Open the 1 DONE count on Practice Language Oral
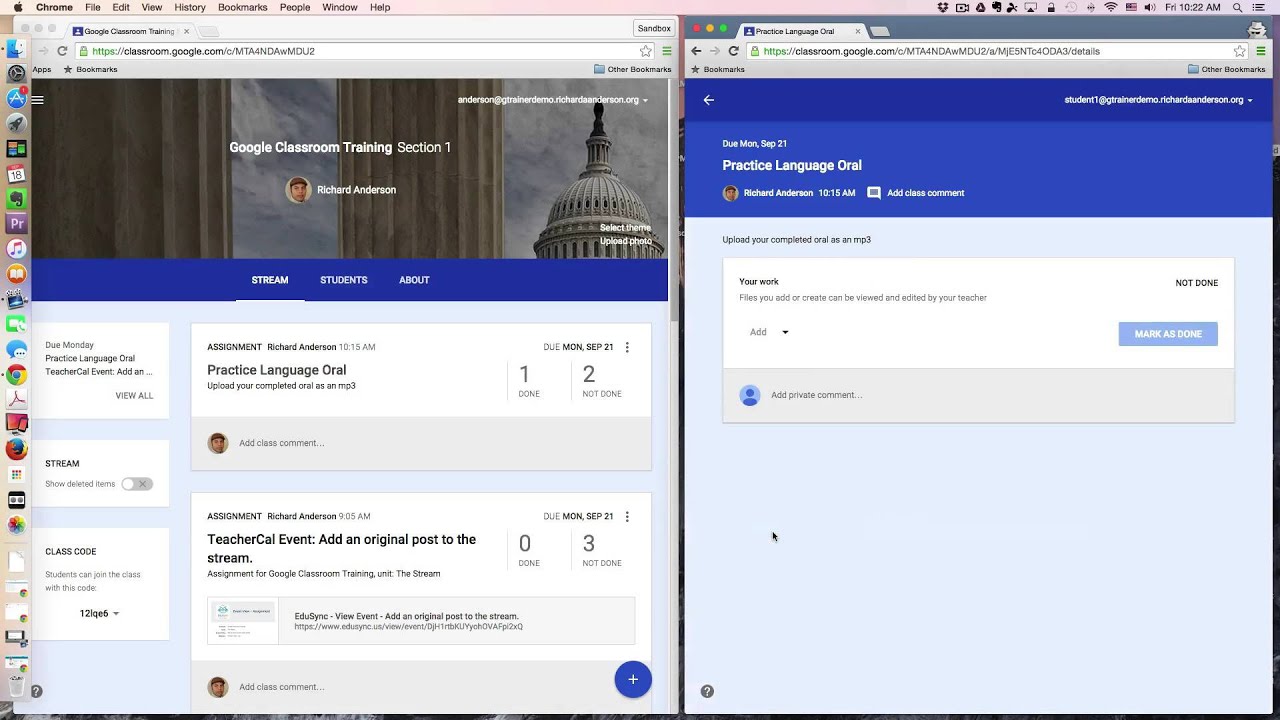Screen dimensions: 1280x720 (x=527, y=381)
